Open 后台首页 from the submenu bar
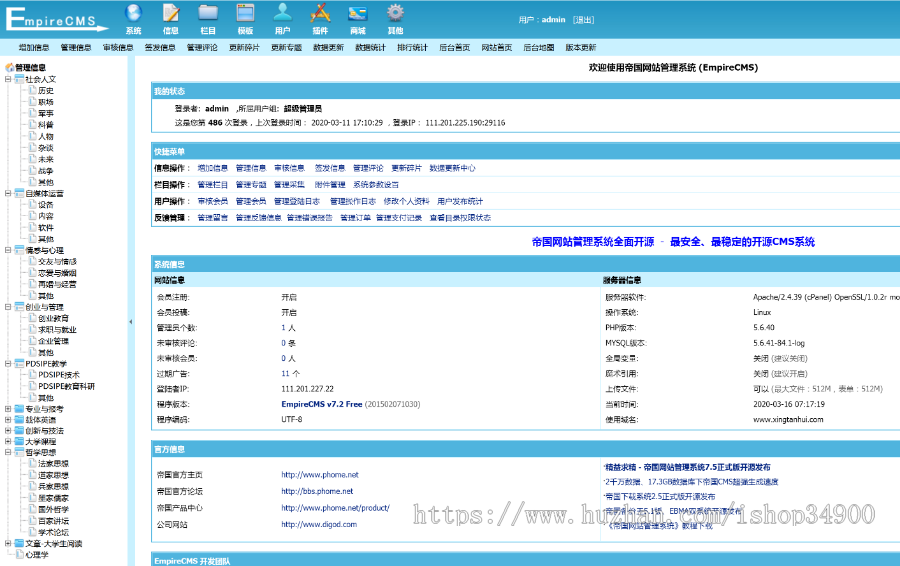This screenshot has width=900, height=566. (455, 48)
